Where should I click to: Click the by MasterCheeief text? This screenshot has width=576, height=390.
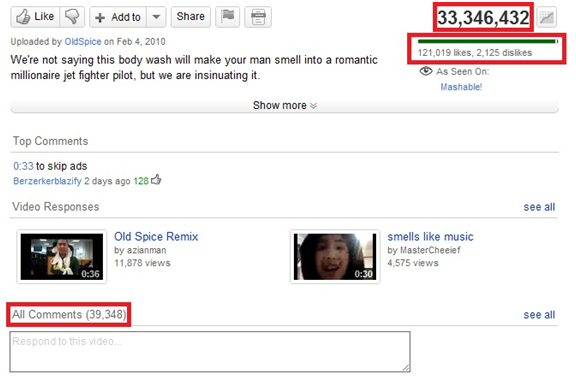coord(424,250)
